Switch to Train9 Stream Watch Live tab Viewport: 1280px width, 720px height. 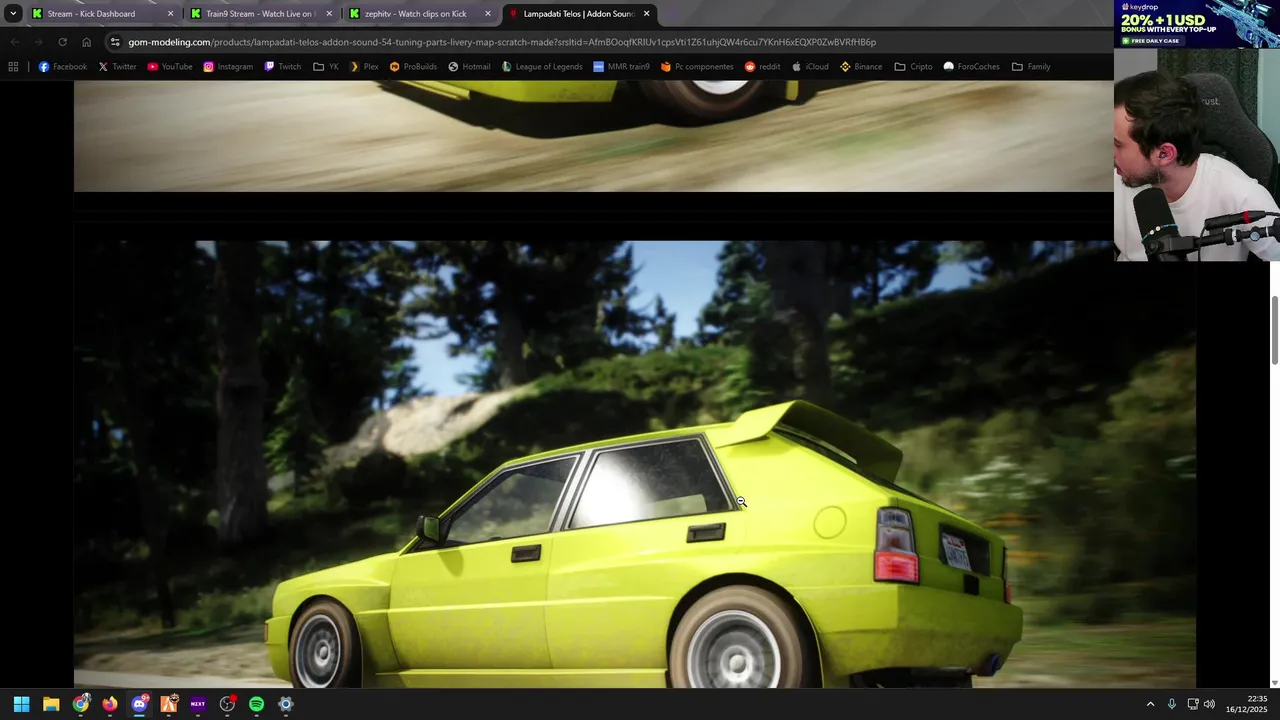tap(262, 14)
